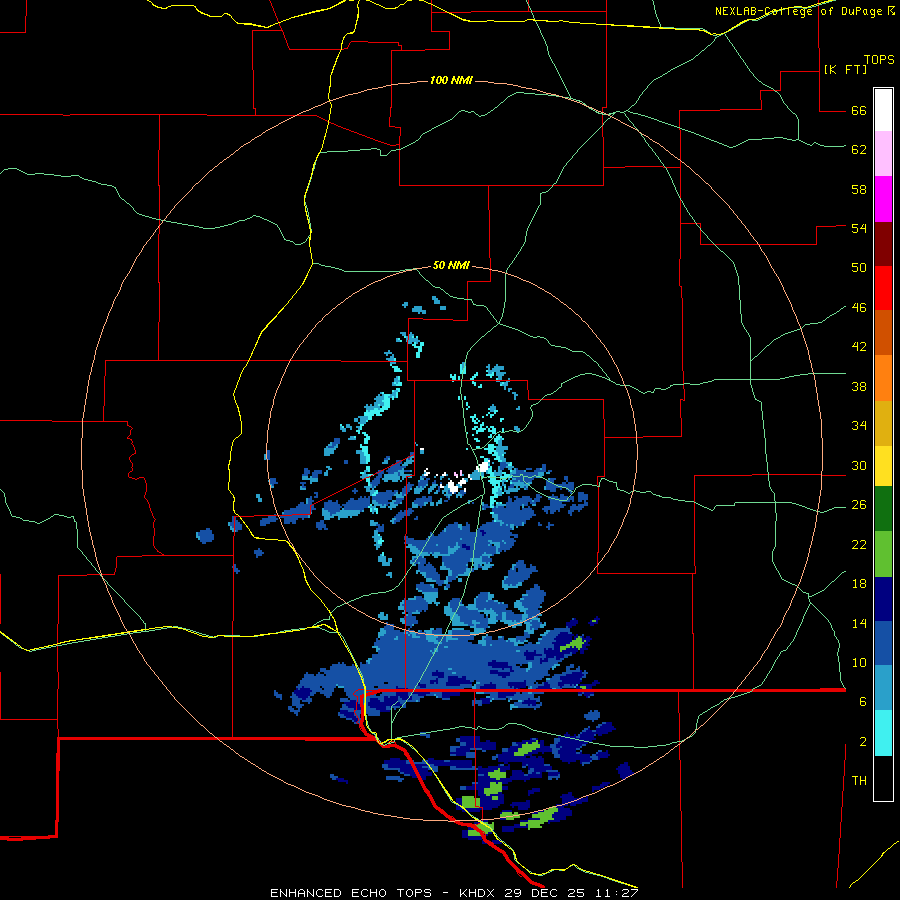900x900 pixels.
Task: Click the 2 legend value
Action: [863, 742]
